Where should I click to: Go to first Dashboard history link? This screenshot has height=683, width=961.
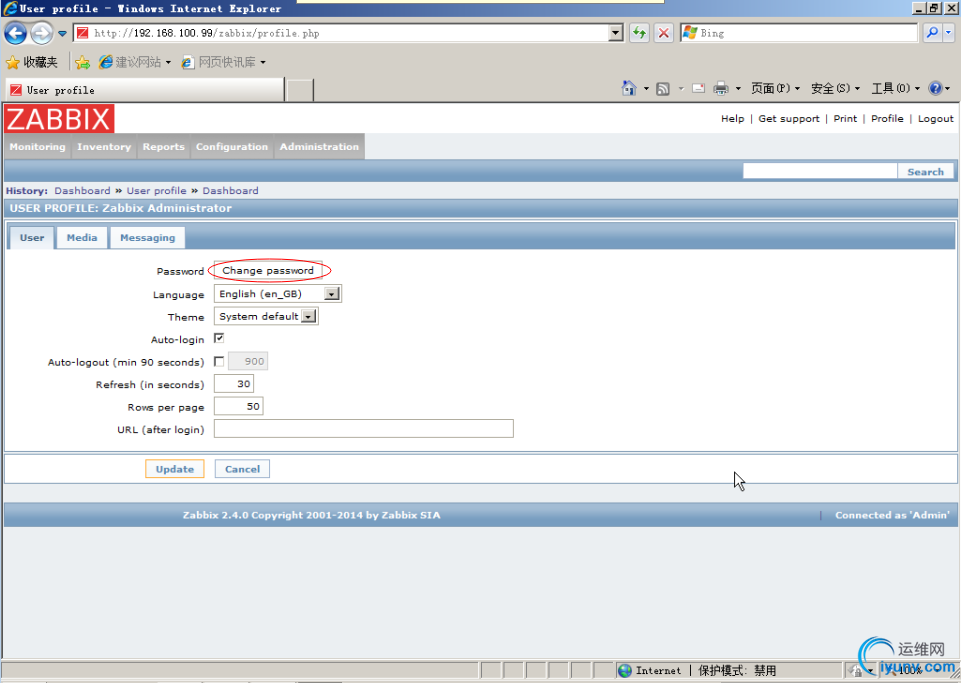(82, 191)
